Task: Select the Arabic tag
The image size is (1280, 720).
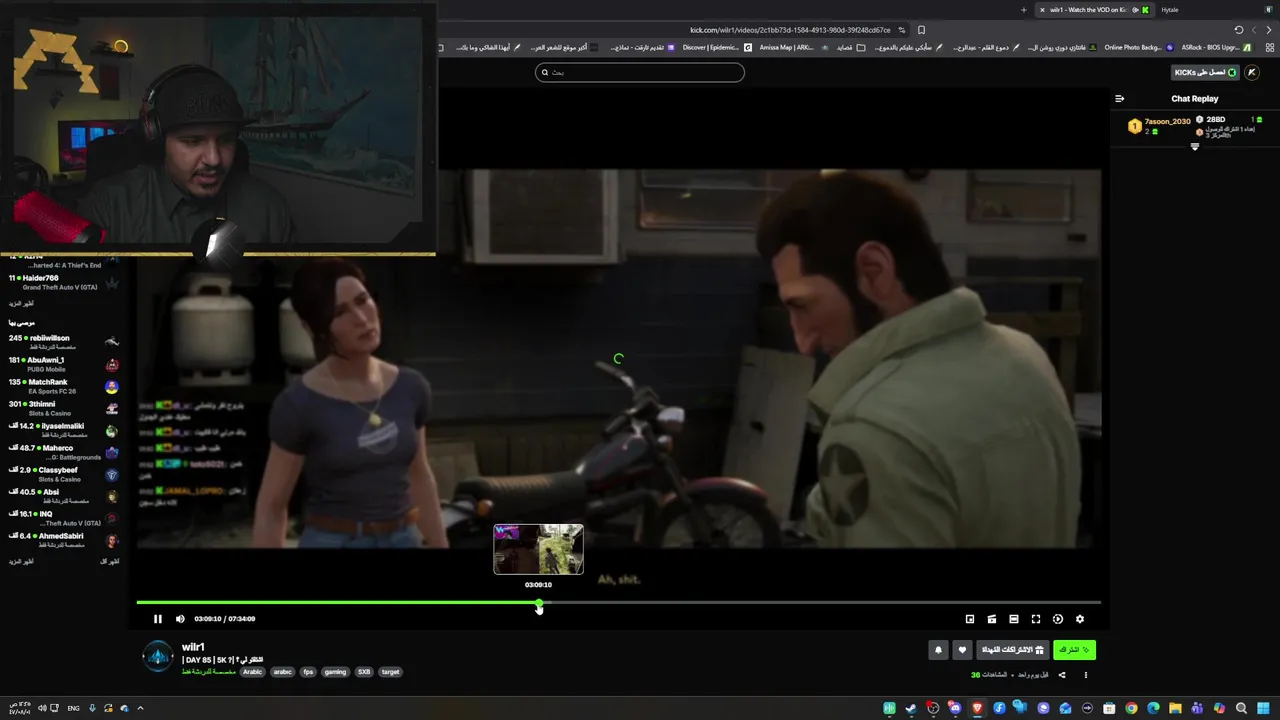Action: click(252, 672)
